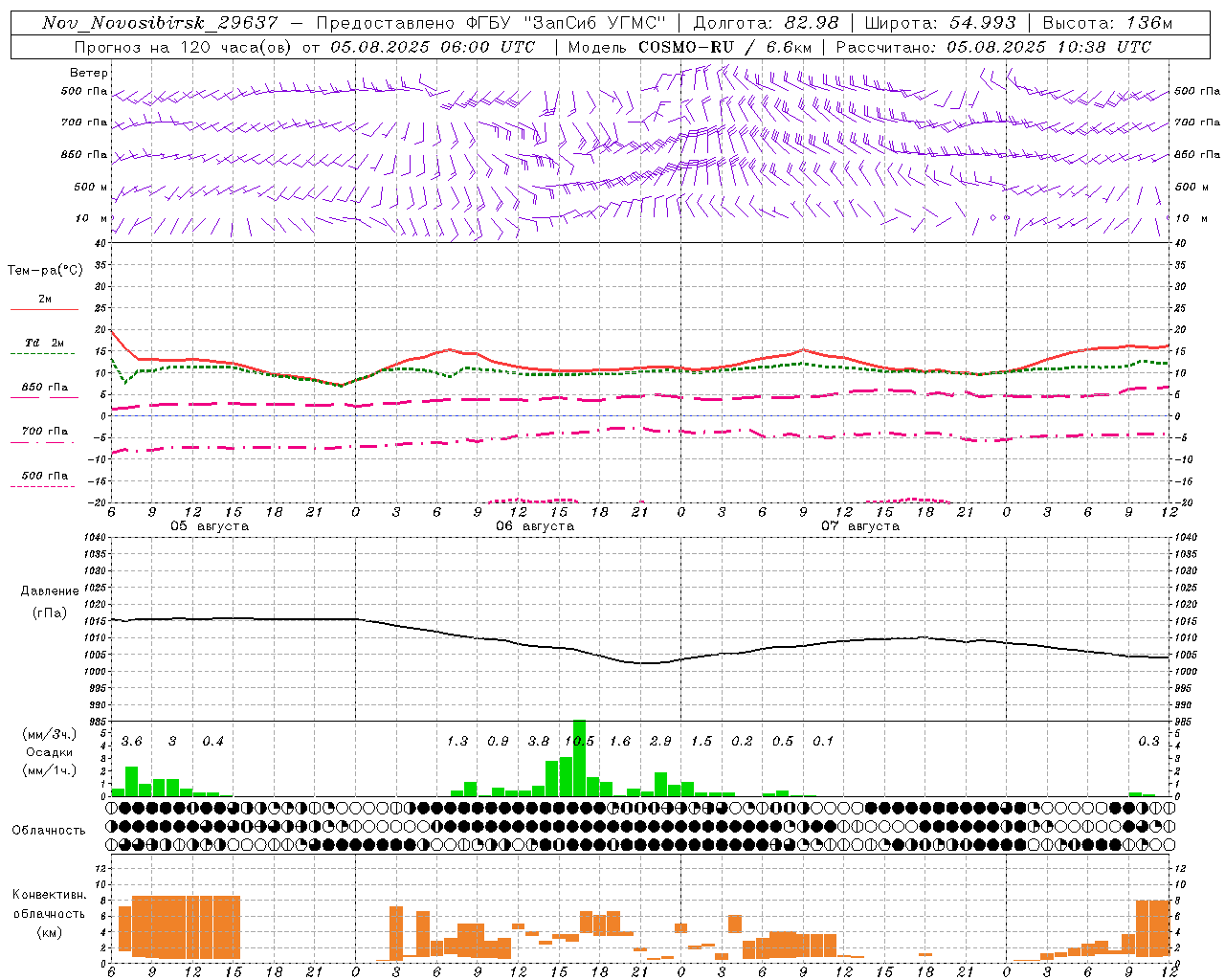The image size is (1225, 980).
Task: Click the 2.9 precipitation total value
Action: (x=660, y=742)
